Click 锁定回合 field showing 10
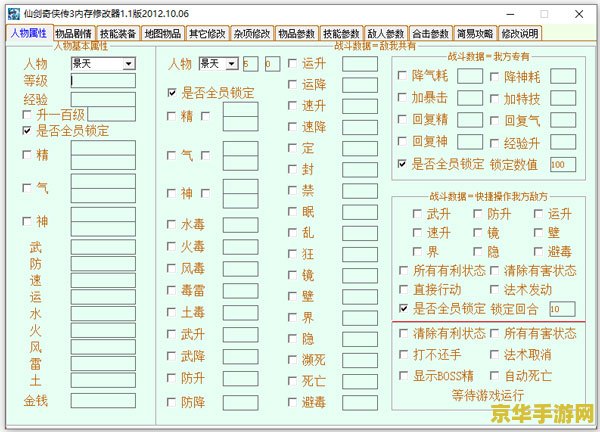The image size is (600, 432). point(562,309)
